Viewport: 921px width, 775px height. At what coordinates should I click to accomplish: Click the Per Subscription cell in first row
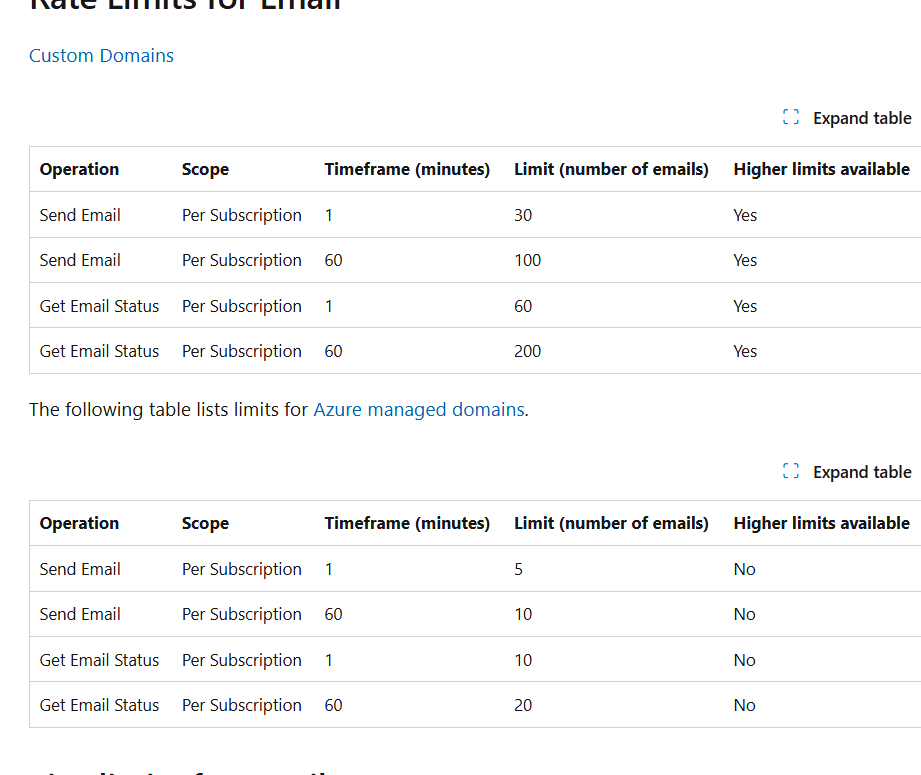[x=241, y=214]
